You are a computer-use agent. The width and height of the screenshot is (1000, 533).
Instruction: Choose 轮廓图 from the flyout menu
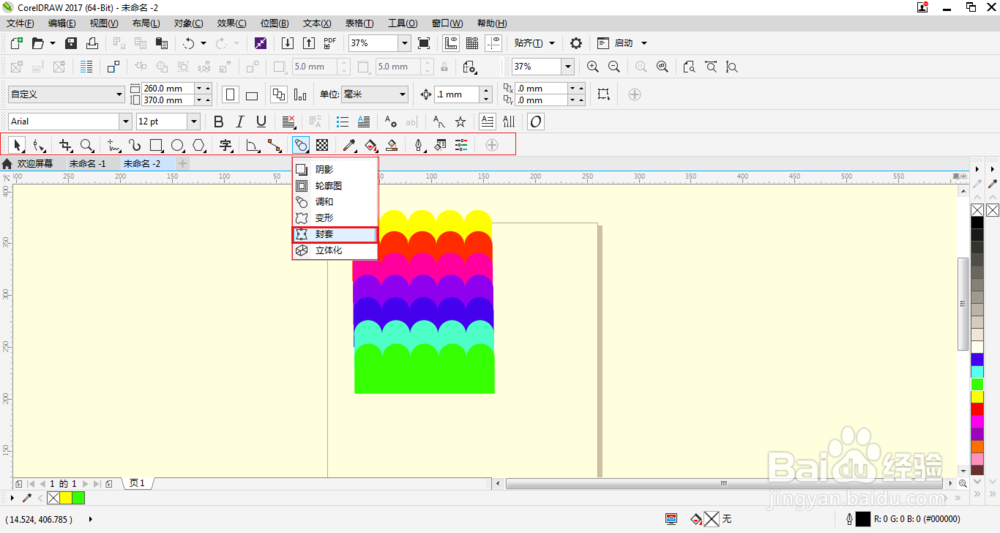[335, 186]
